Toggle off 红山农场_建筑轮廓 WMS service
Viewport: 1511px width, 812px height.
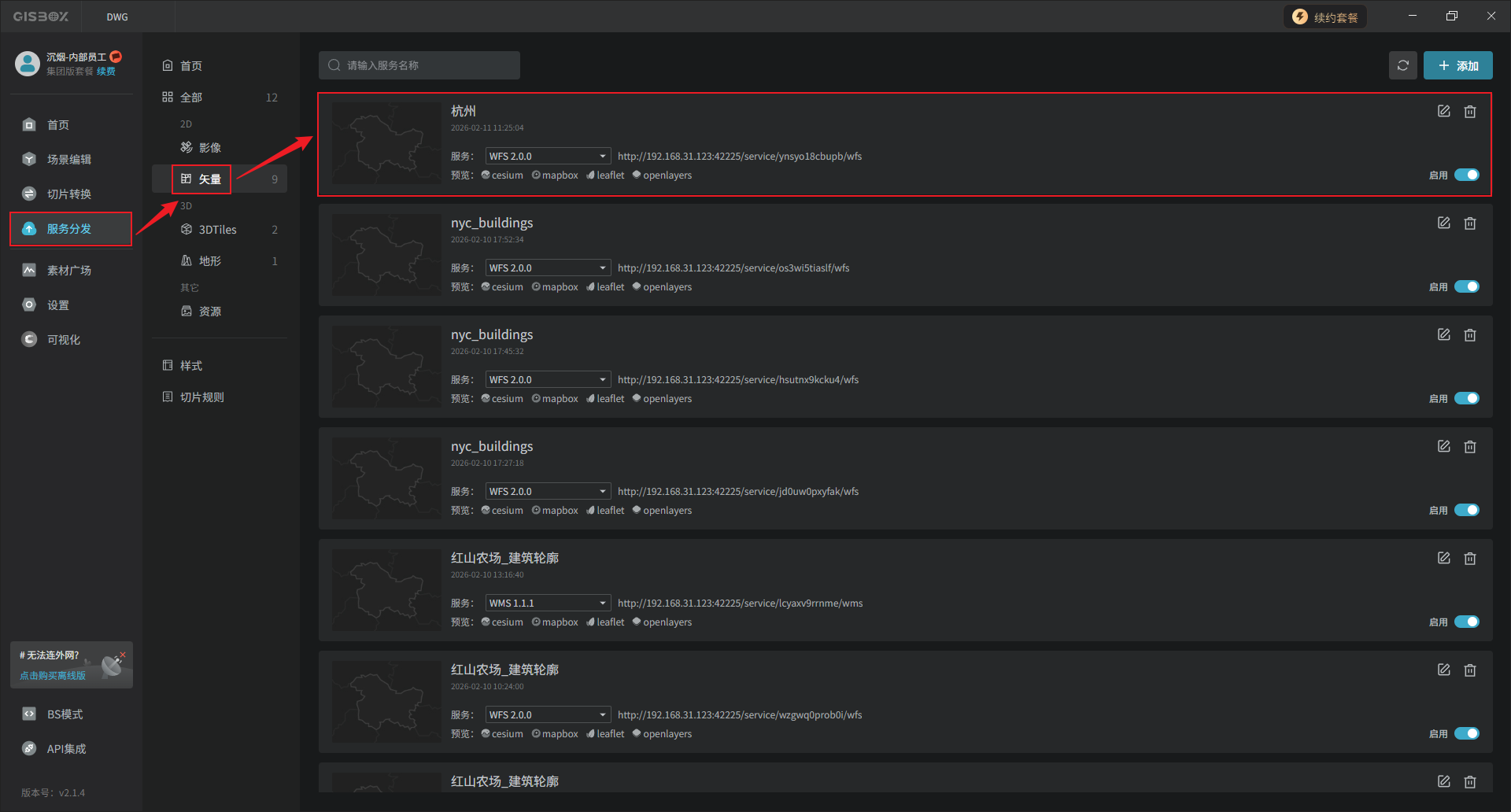pos(1466,622)
